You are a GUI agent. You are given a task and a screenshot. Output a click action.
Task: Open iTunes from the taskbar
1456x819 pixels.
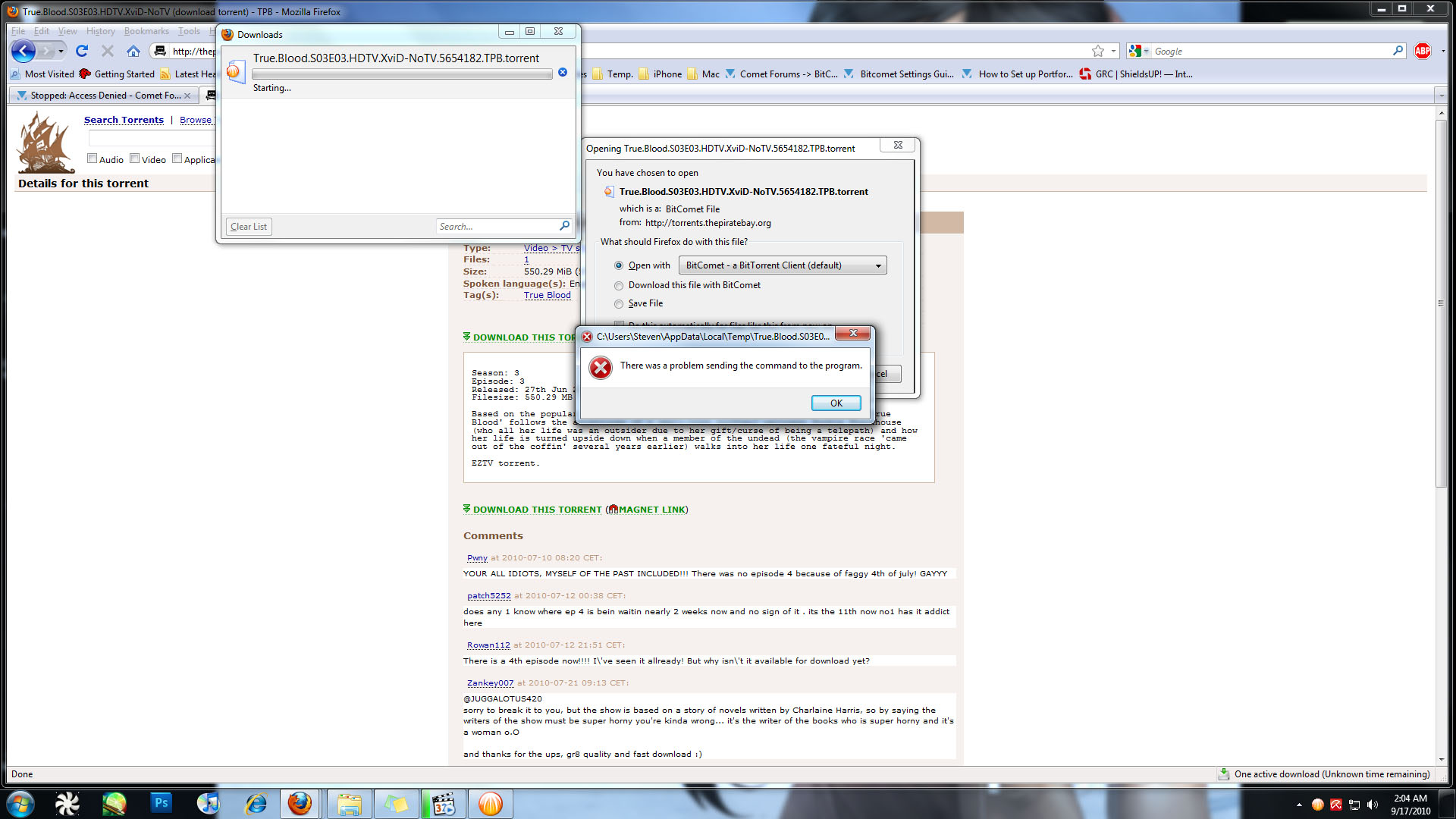pyautogui.click(x=208, y=803)
